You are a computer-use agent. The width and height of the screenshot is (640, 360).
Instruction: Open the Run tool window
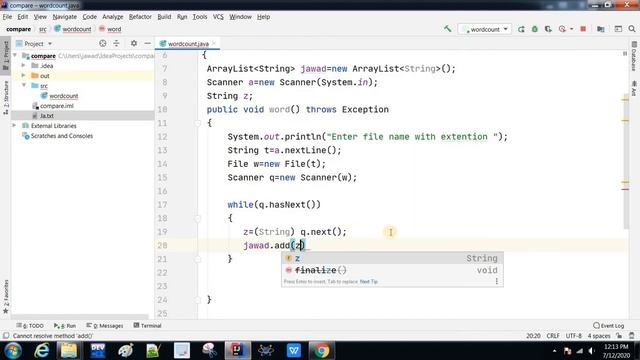[x=65, y=326]
